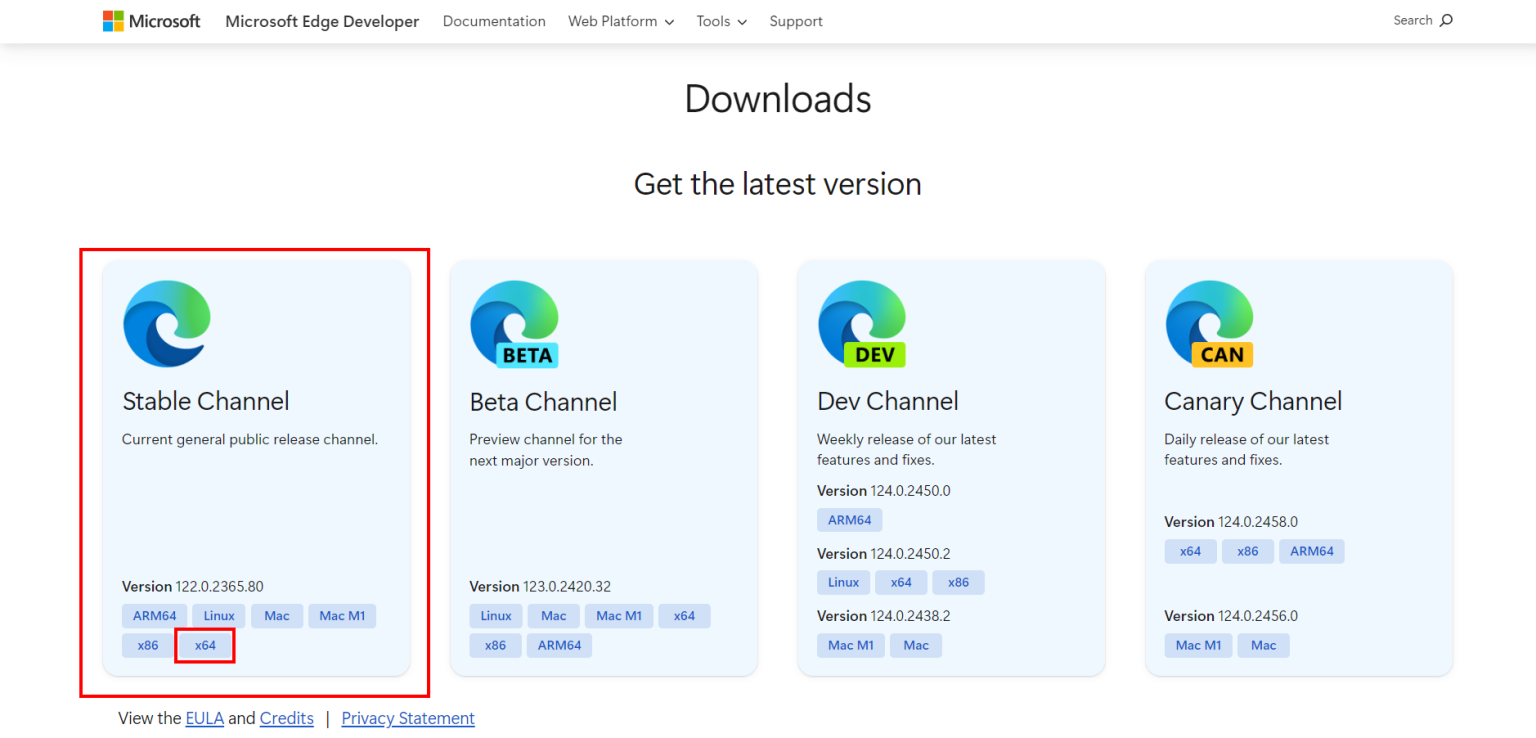1536x738 pixels.
Task: Download the Dev Channel Linux build
Action: coord(843,581)
